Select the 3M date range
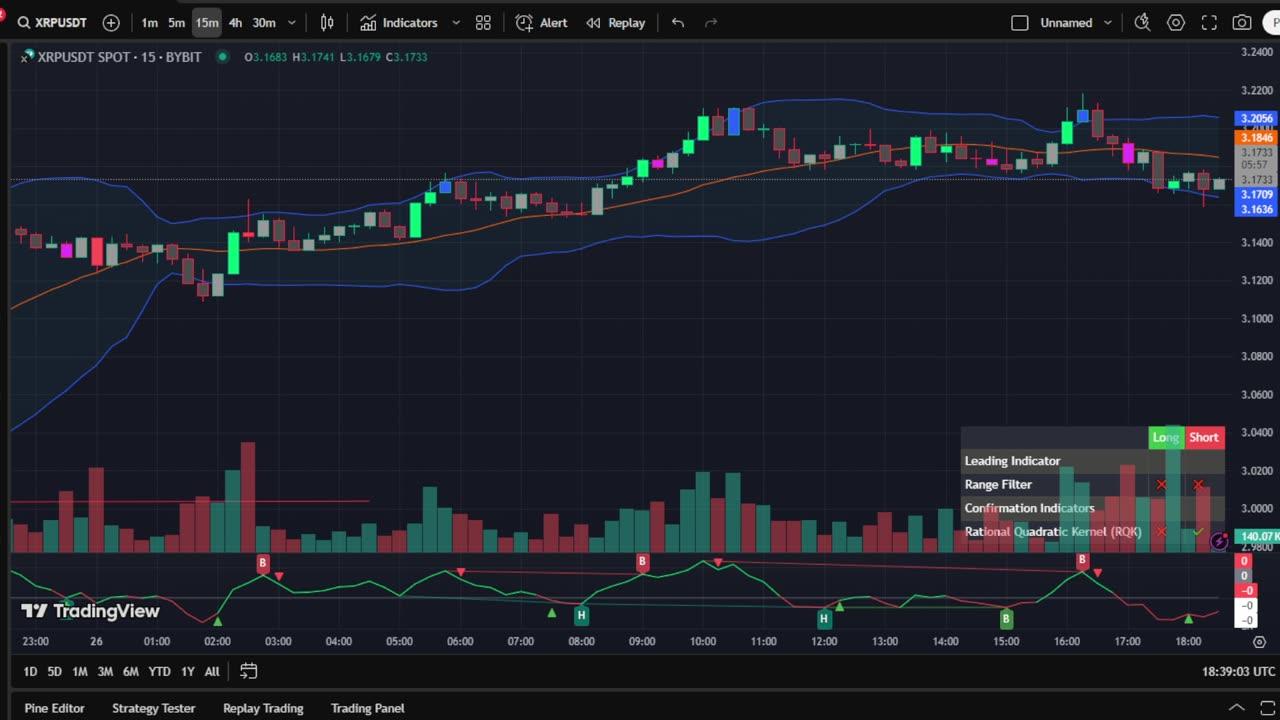The width and height of the screenshot is (1280, 720). (x=105, y=672)
